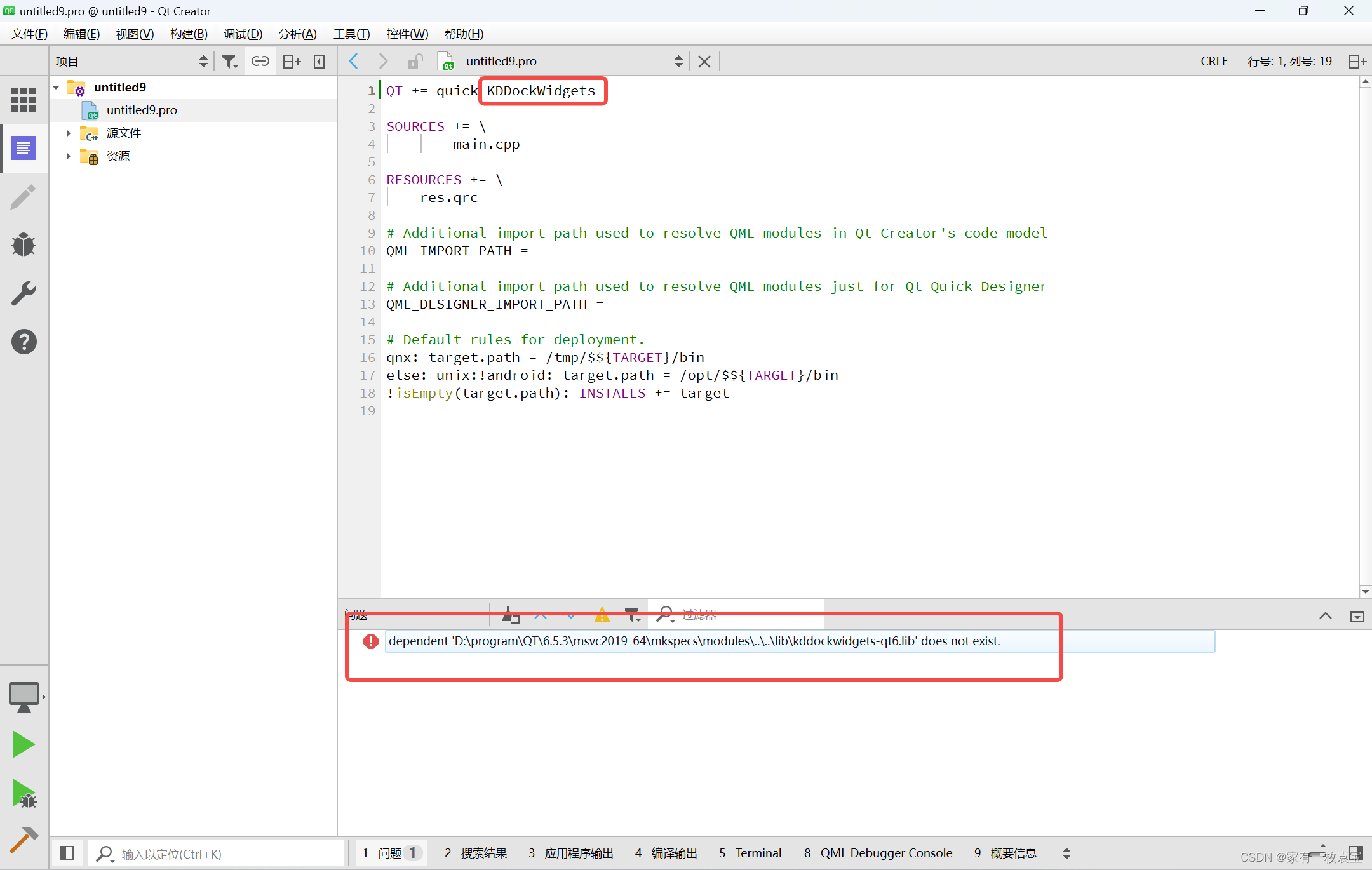Split the project sidebar panel
The height and width of the screenshot is (870, 1372).
tap(292, 62)
